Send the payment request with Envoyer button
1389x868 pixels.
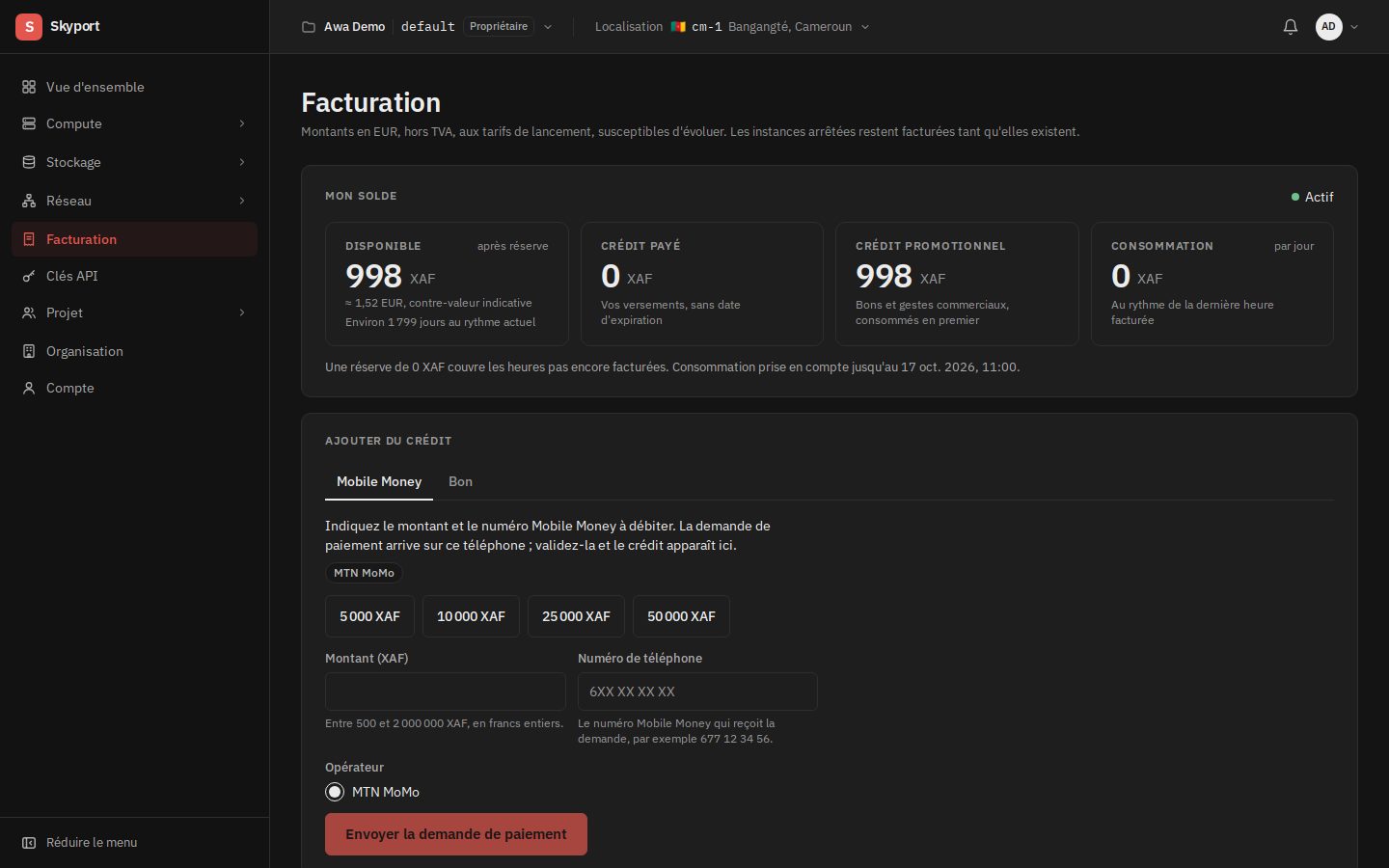[x=456, y=834]
